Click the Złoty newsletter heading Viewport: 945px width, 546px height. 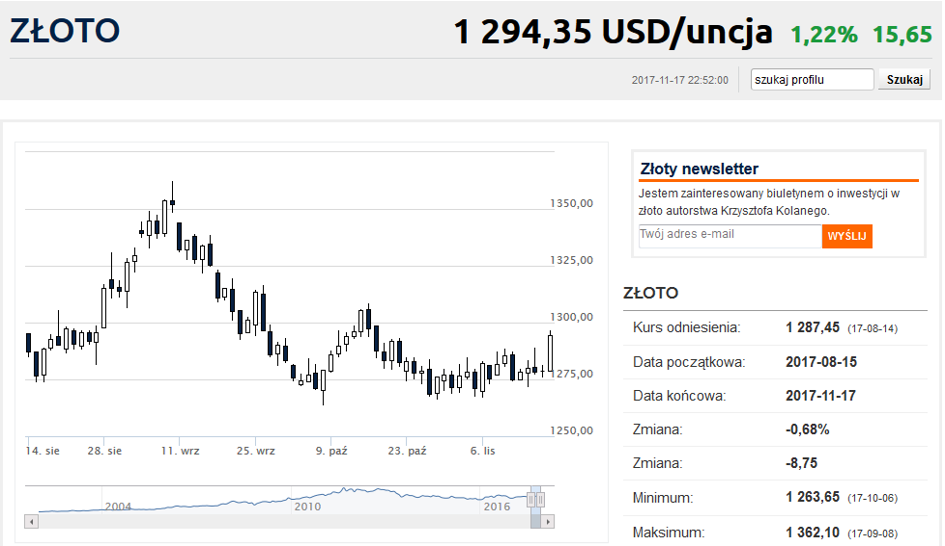[699, 169]
